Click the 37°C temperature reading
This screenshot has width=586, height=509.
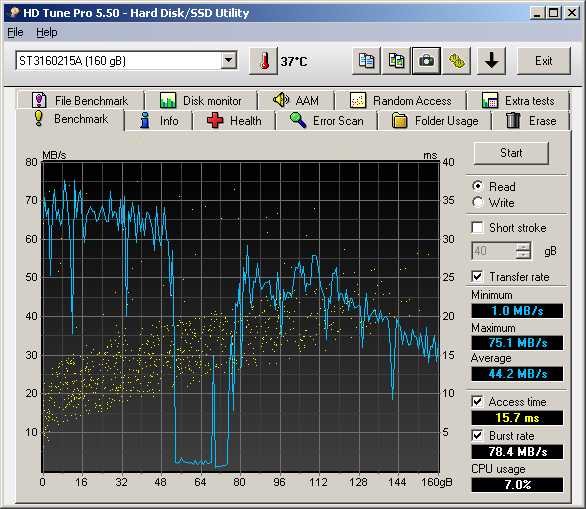pyautogui.click(x=294, y=61)
